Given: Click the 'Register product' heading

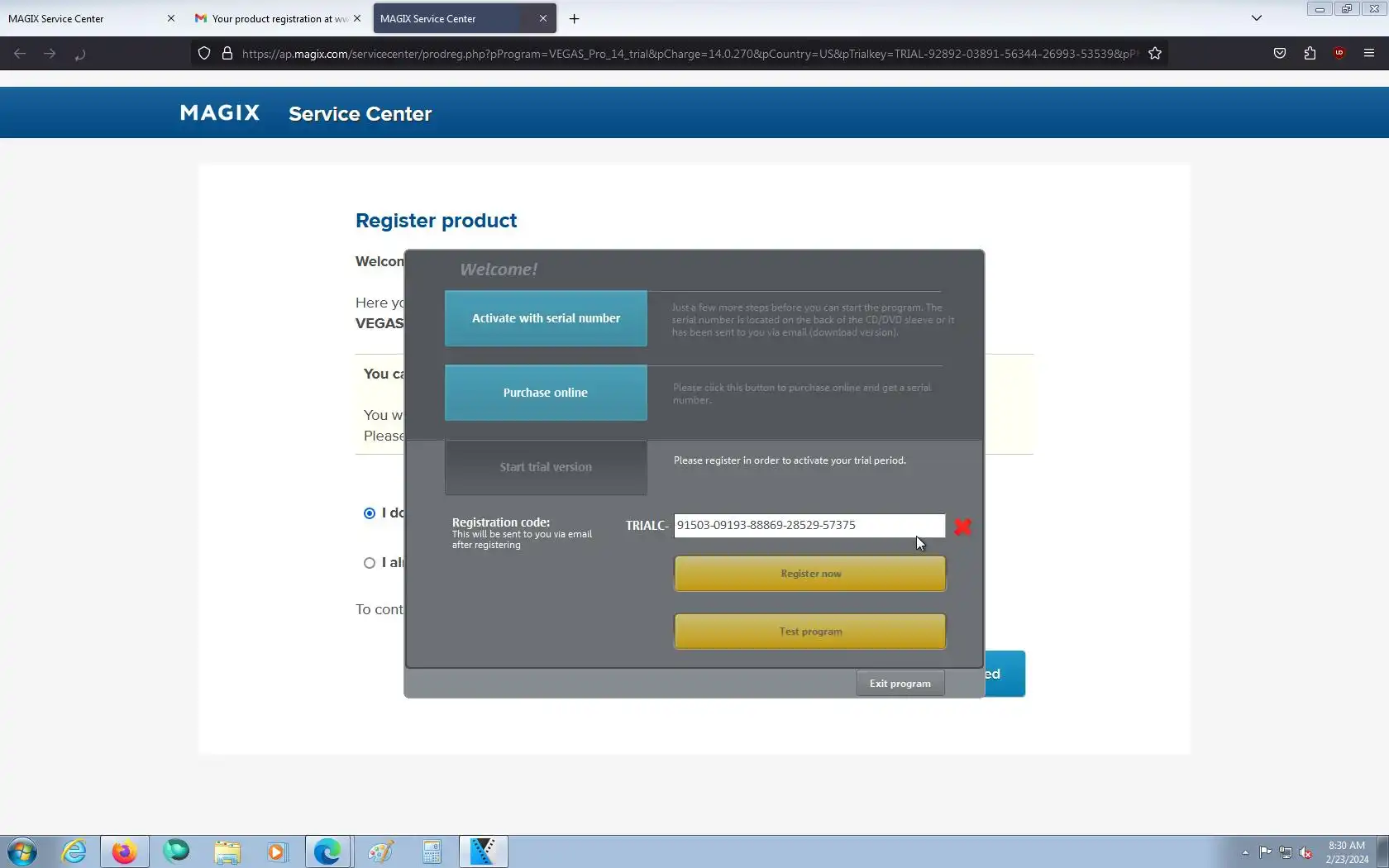Looking at the screenshot, I should [436, 221].
